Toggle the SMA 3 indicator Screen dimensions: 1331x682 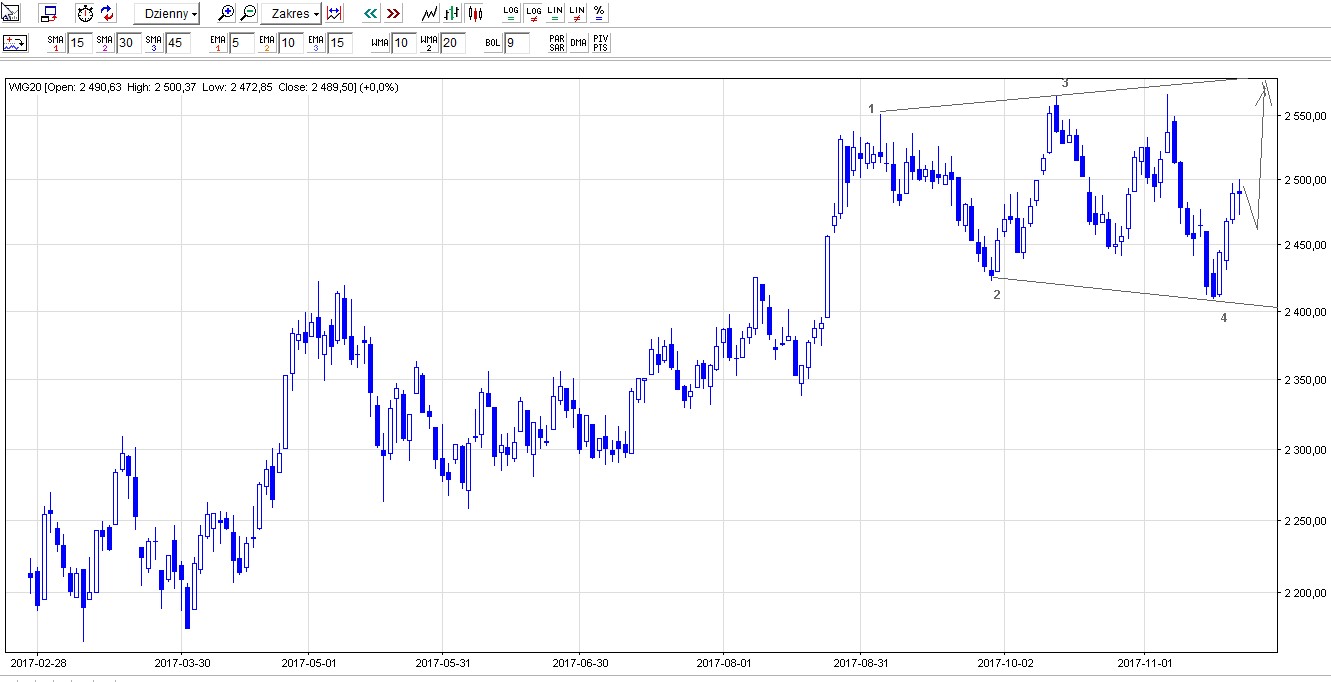coord(153,43)
